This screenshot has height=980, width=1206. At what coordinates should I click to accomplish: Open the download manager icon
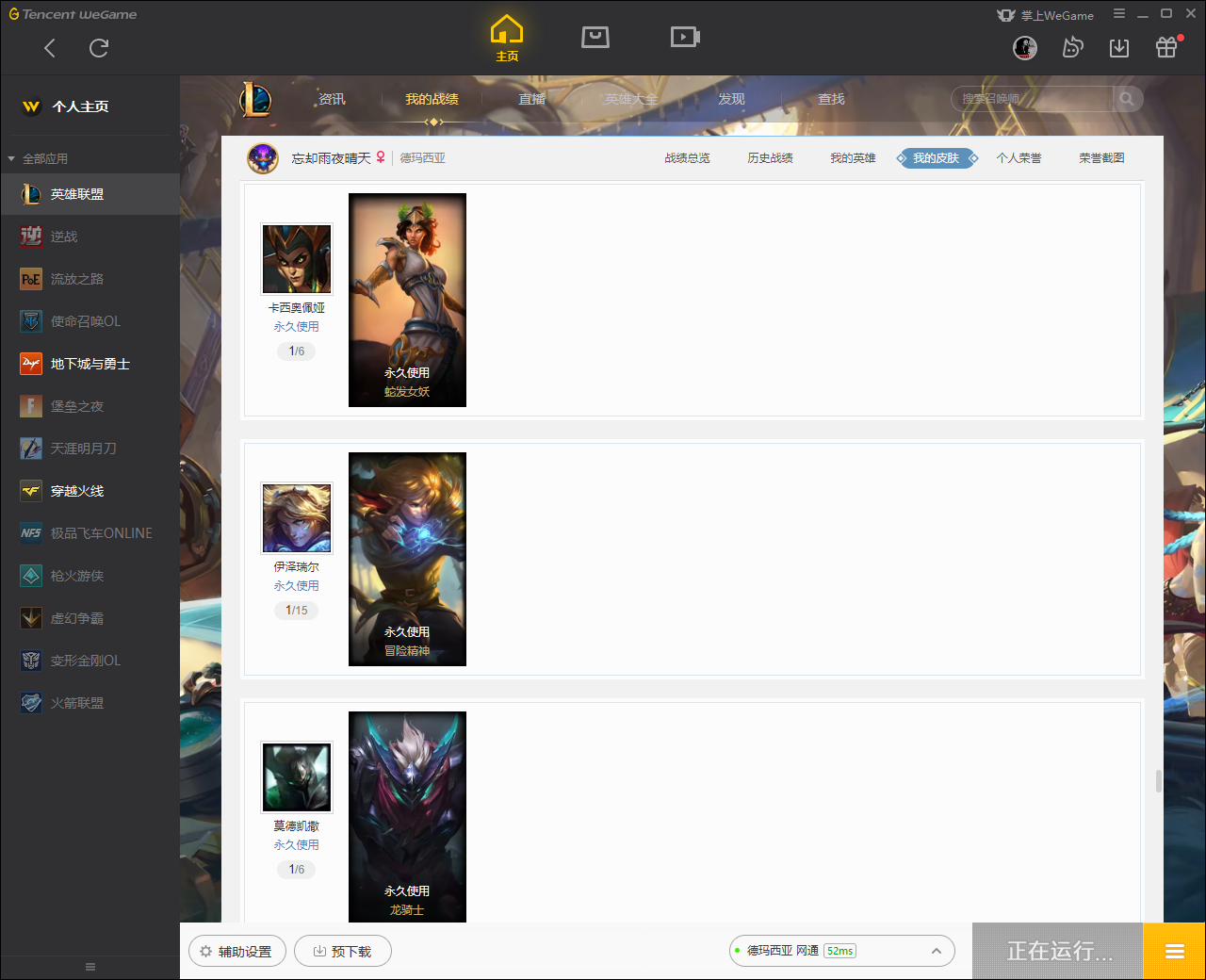coord(1119,48)
